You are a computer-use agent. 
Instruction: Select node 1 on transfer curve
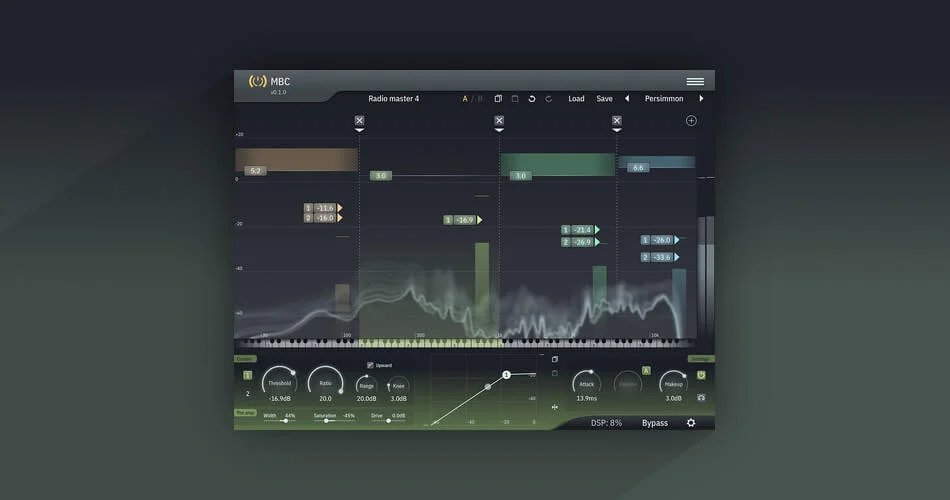tap(507, 375)
